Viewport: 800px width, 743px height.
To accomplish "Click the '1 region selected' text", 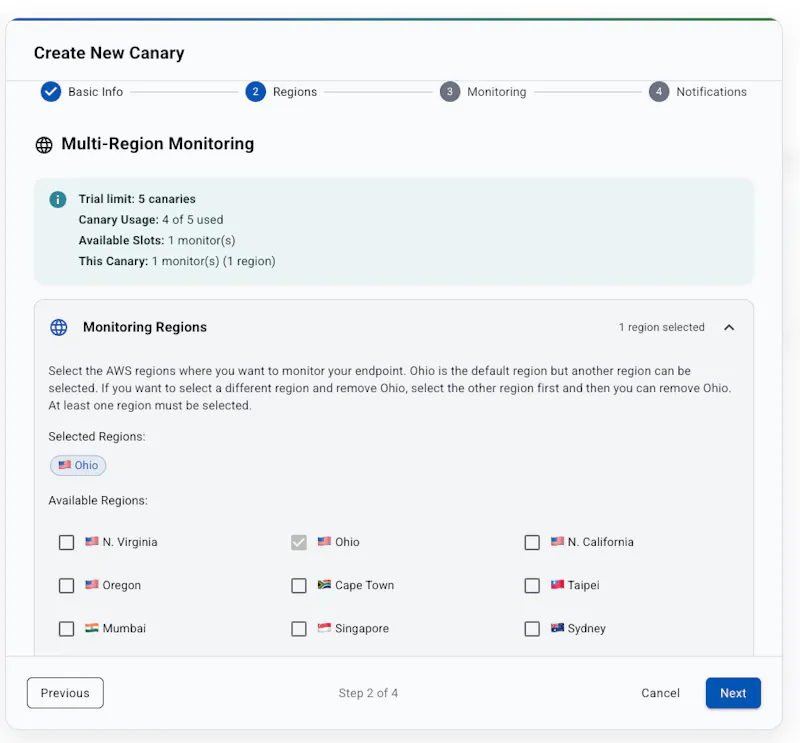I will pyautogui.click(x=662, y=327).
